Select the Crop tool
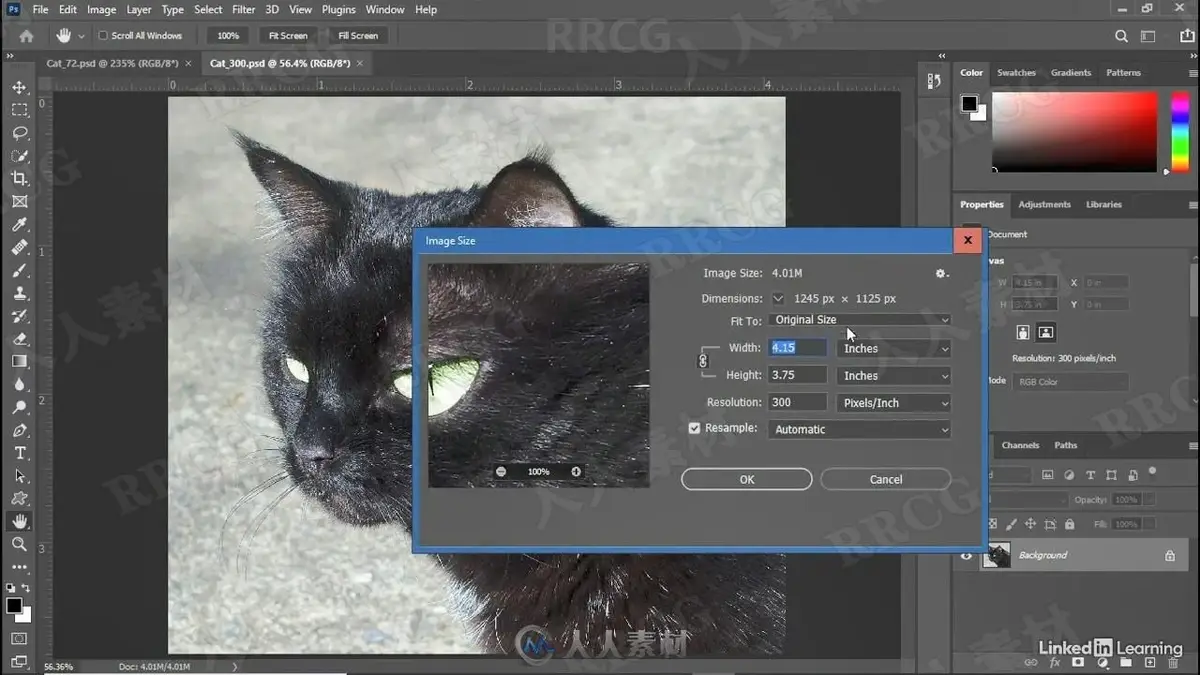 [x=19, y=179]
